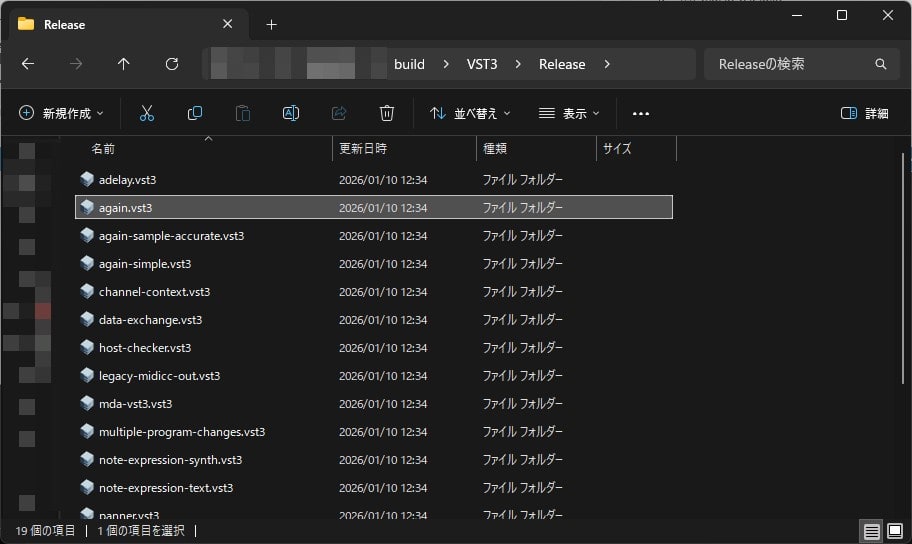912x544 pixels.
Task: Click build in the breadcrumb path
Action: point(409,64)
